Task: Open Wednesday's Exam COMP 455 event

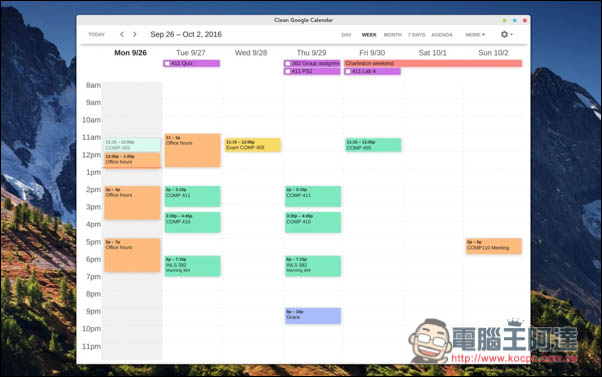Action: (x=253, y=145)
